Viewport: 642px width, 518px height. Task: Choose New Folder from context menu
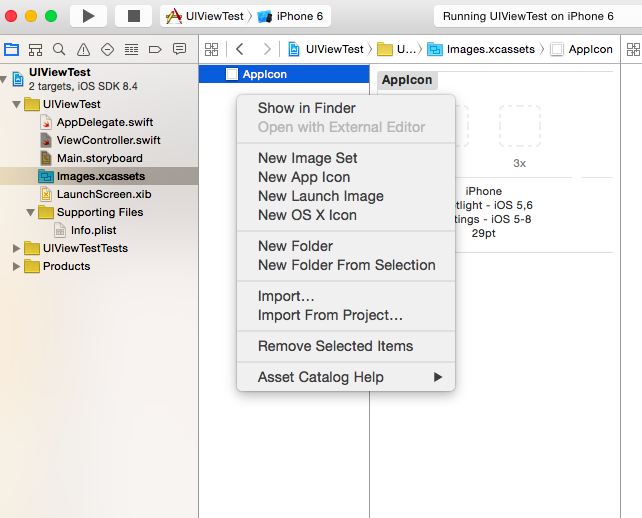pos(346,246)
